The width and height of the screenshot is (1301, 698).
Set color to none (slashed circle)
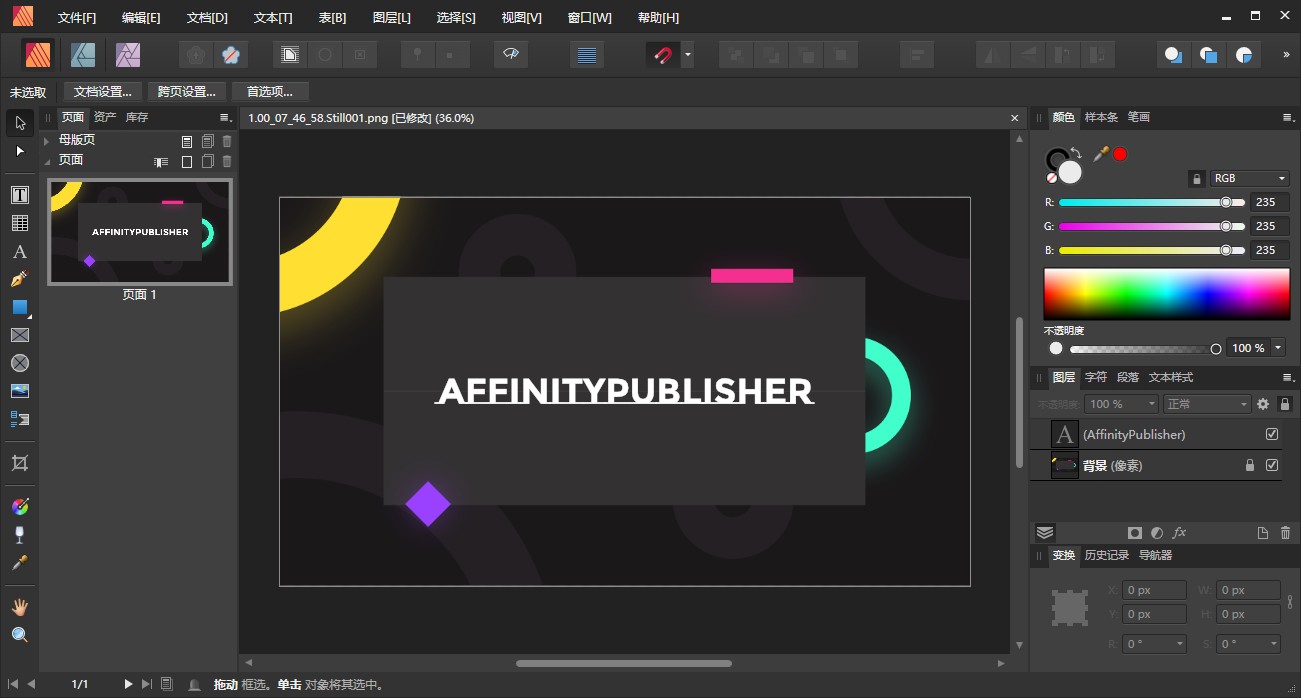pos(1052,178)
